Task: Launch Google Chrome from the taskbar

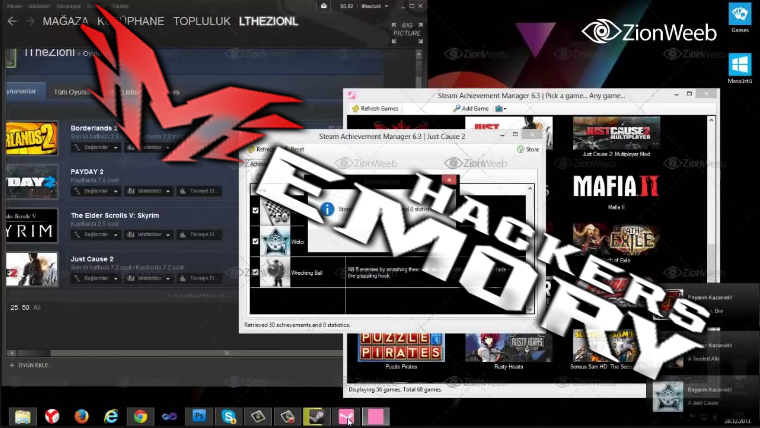Action: [141, 416]
